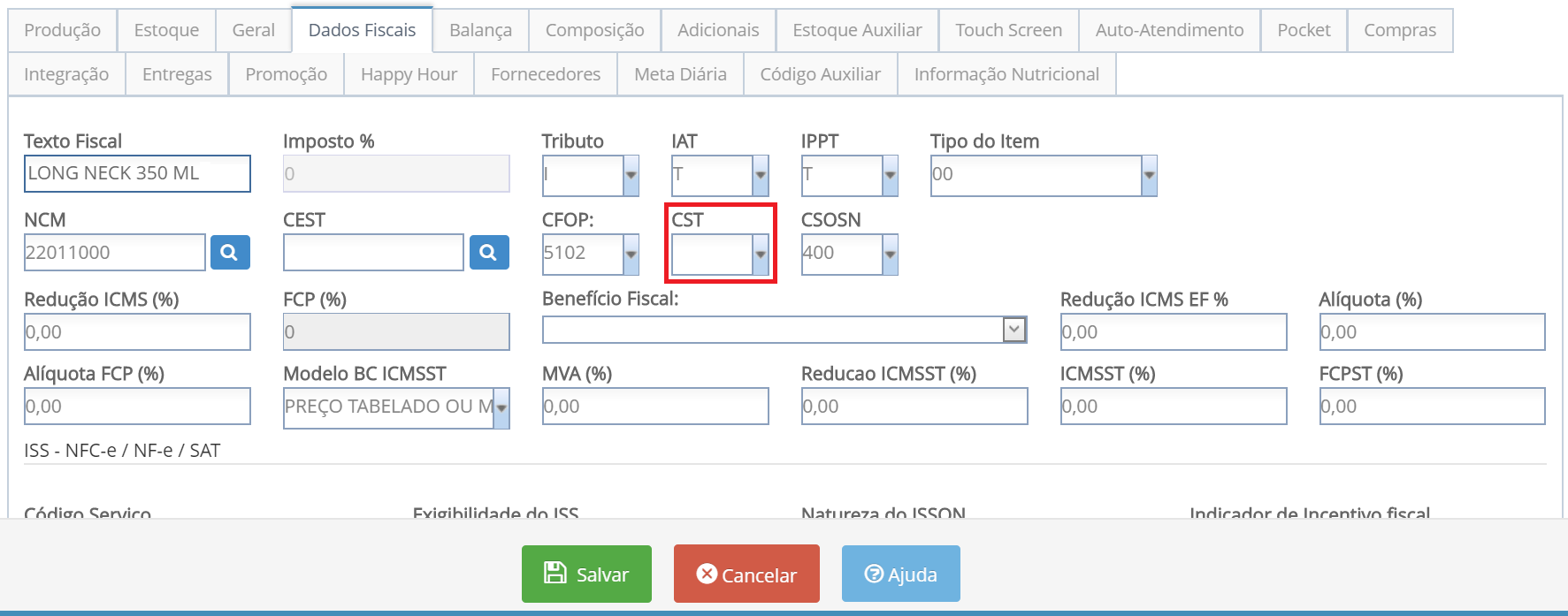Switch to the Balança tab

pos(480,30)
